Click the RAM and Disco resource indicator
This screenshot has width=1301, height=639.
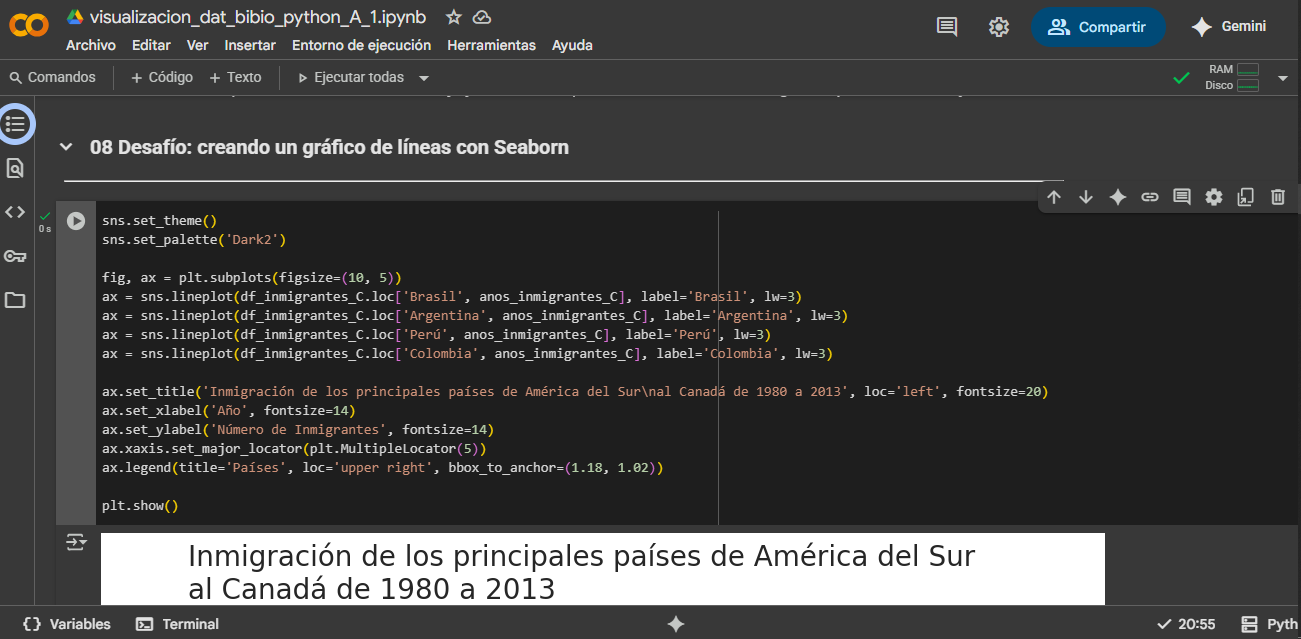click(x=1232, y=77)
